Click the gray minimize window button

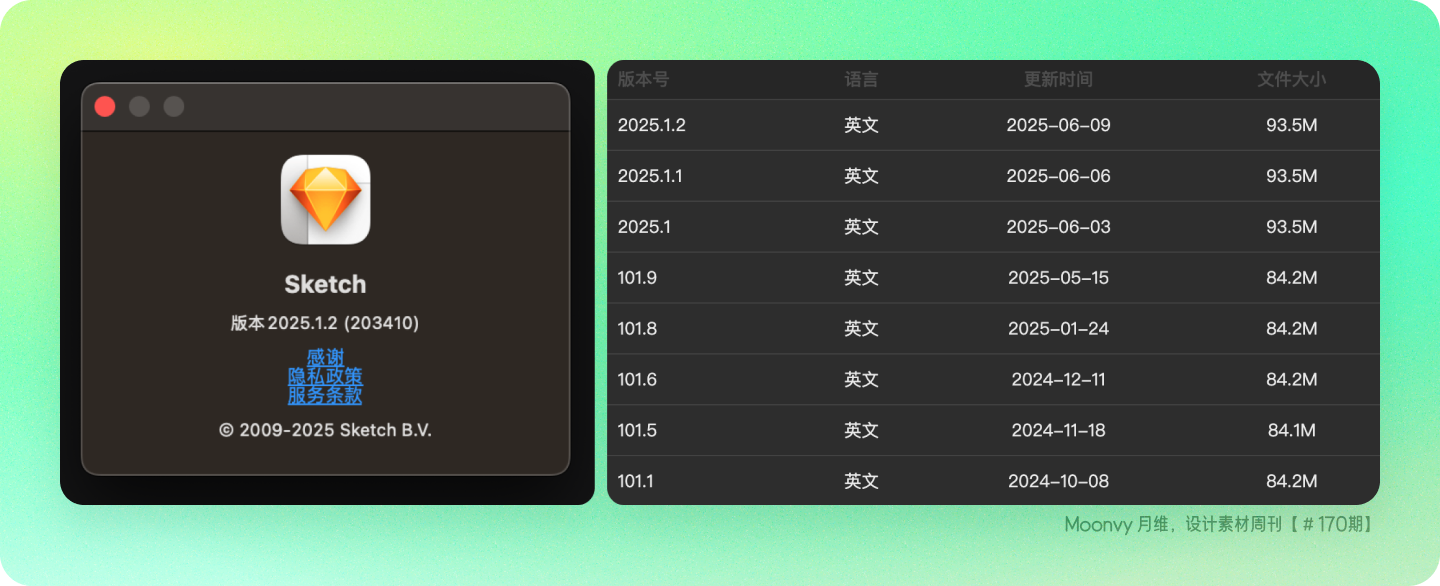[139, 106]
